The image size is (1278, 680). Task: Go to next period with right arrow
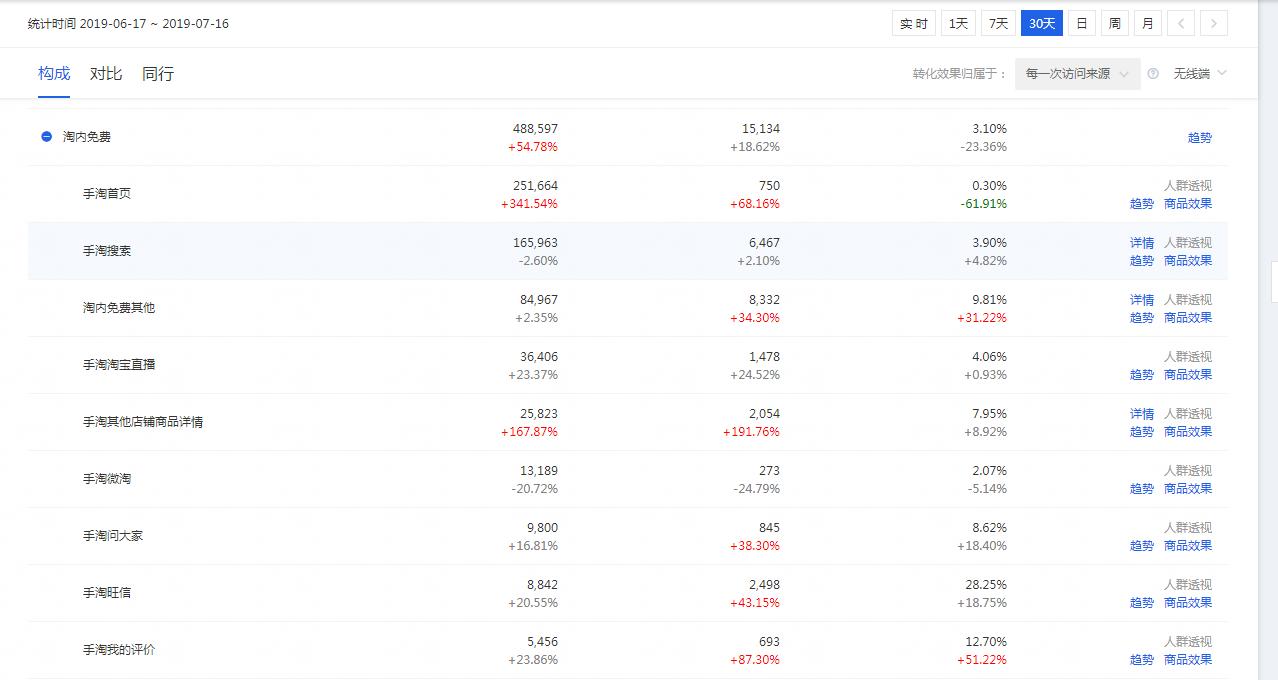[x=1214, y=23]
